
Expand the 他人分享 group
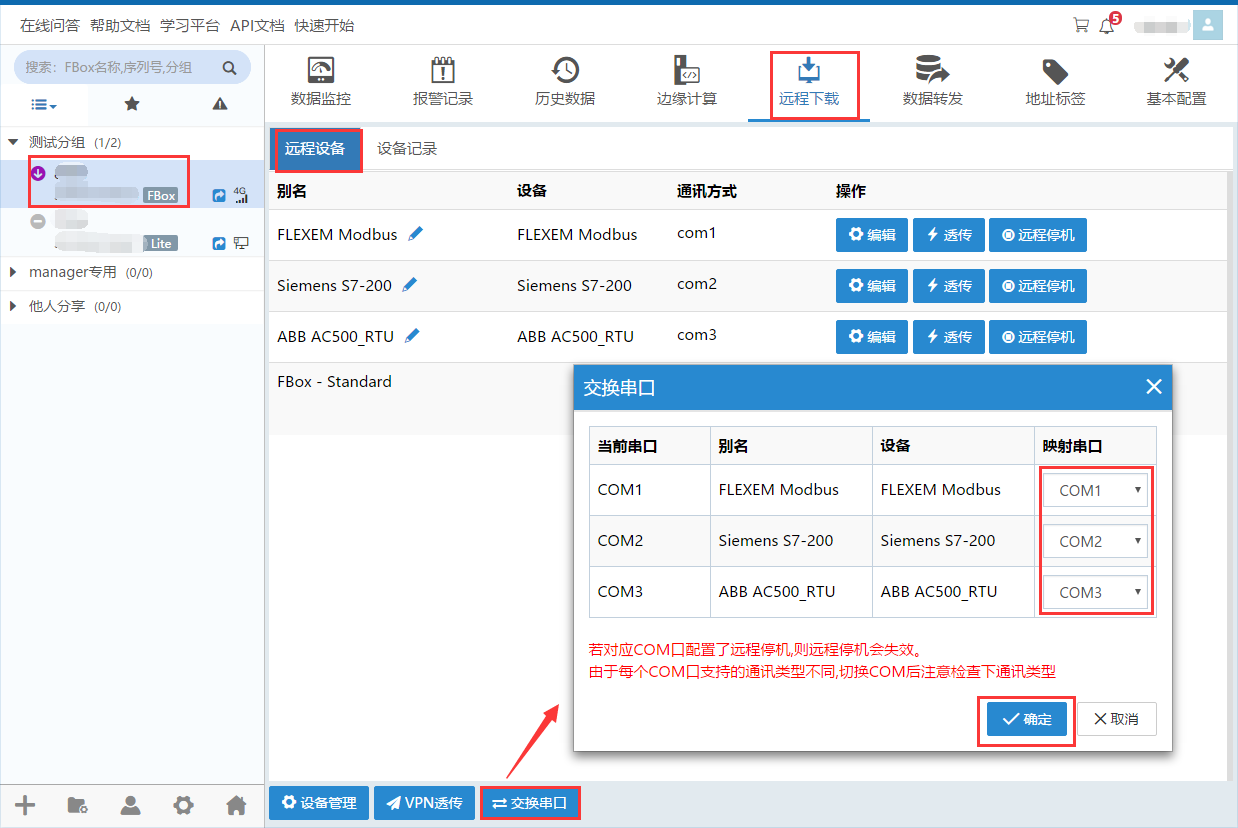click(x=14, y=306)
